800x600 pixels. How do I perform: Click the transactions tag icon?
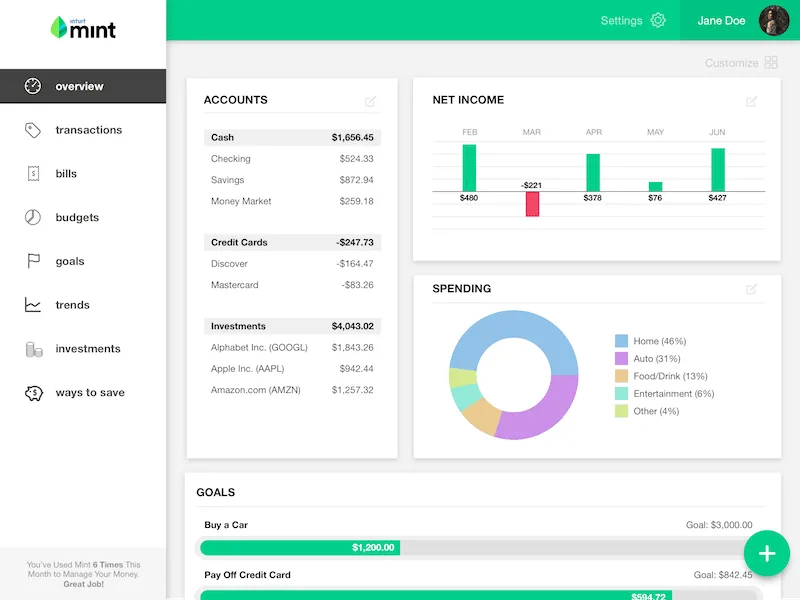33,130
